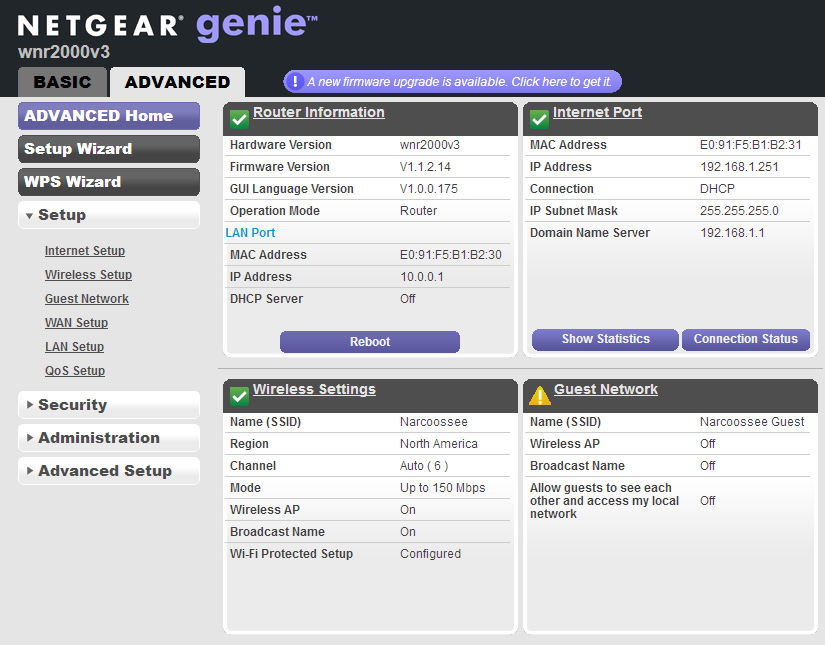Image resolution: width=825 pixels, height=645 pixels.
Task: Open QoS Setup
Action: (x=75, y=371)
